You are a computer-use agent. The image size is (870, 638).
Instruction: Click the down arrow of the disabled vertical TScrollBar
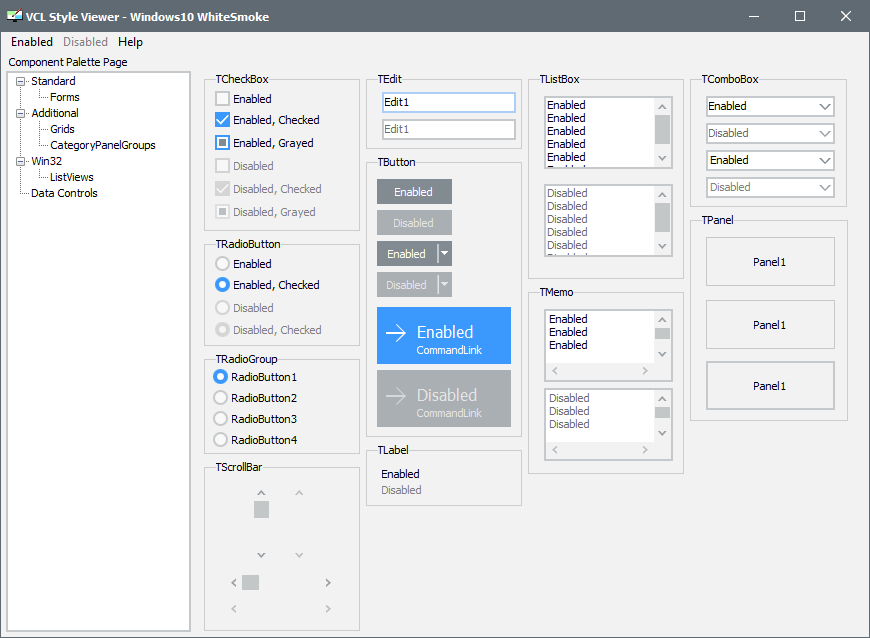(299, 555)
